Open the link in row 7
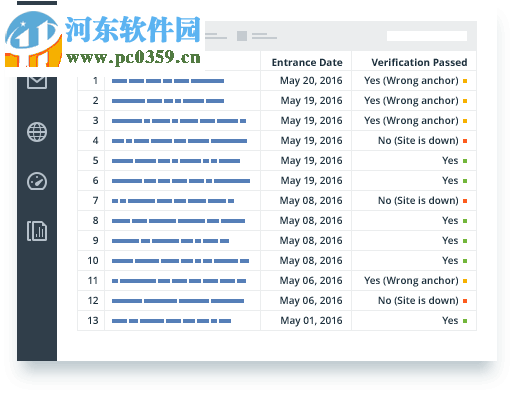The width and height of the screenshot is (514, 394). coord(173,201)
